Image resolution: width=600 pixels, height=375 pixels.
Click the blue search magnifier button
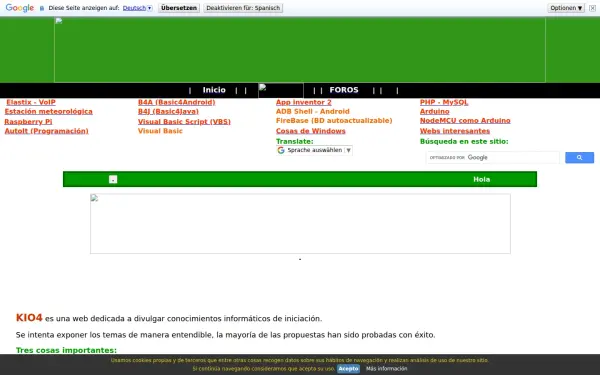coord(579,158)
